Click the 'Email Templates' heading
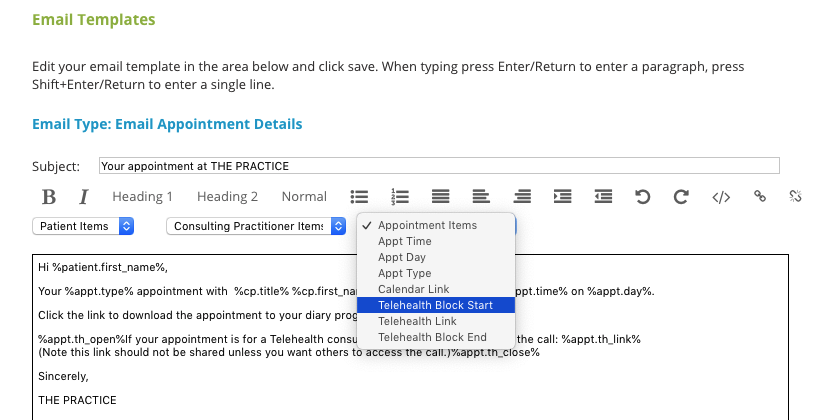 (94, 20)
